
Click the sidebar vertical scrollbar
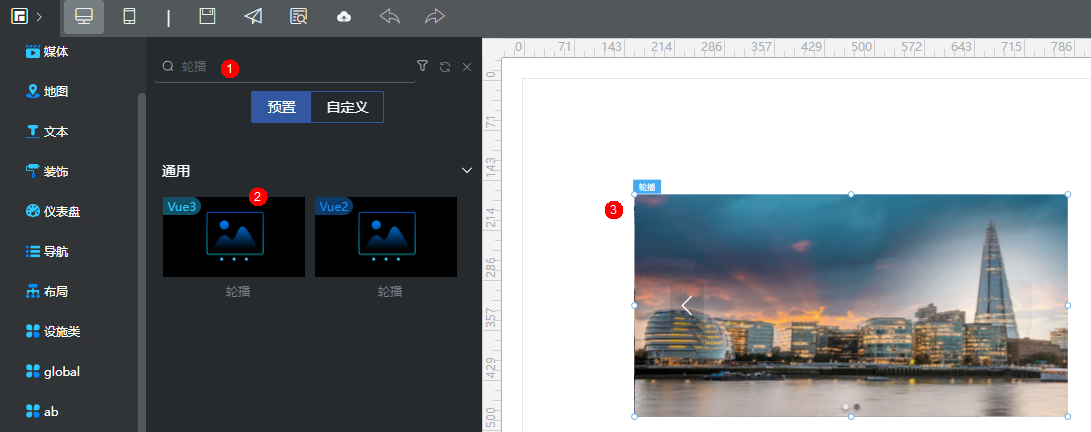[x=142, y=262]
